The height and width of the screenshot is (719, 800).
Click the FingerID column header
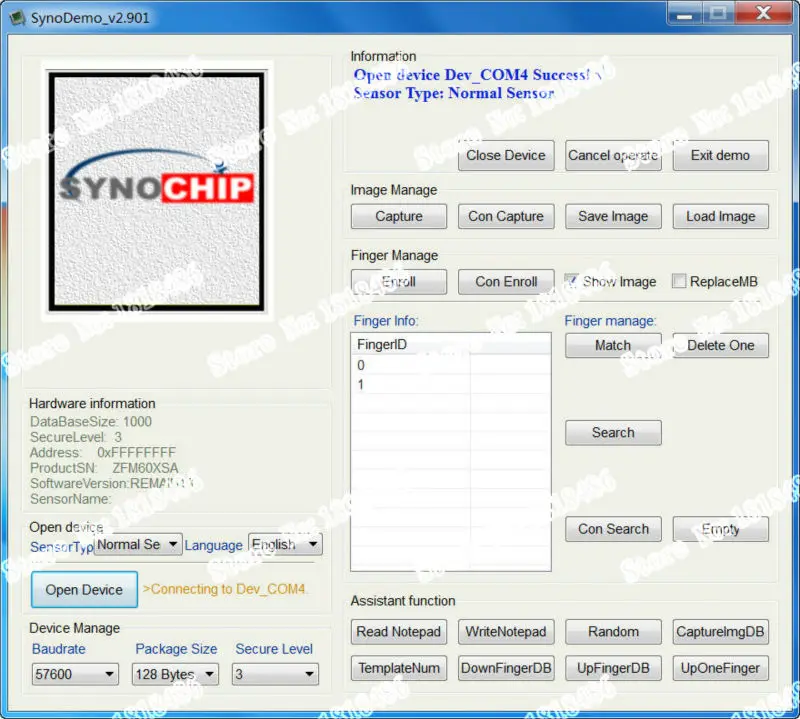click(x=410, y=344)
